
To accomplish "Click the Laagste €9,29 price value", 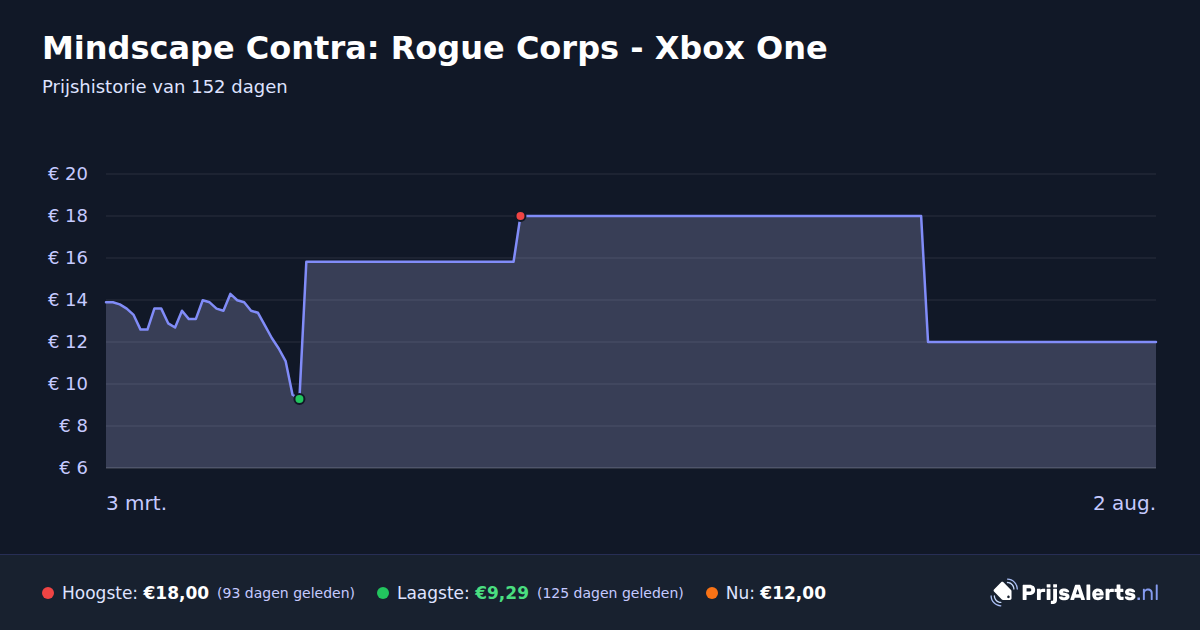I will tap(501, 593).
